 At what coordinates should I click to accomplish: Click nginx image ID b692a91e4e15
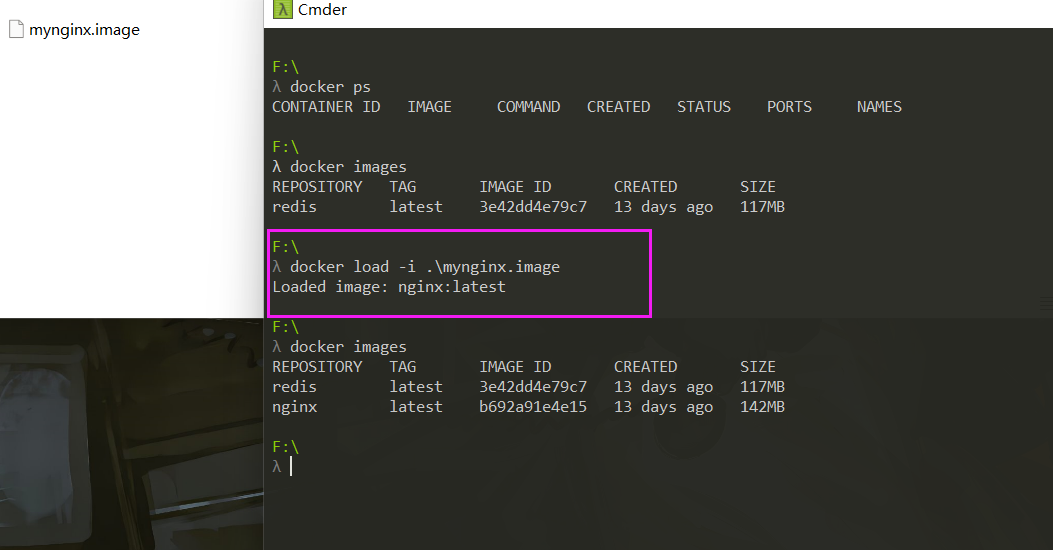tap(533, 407)
